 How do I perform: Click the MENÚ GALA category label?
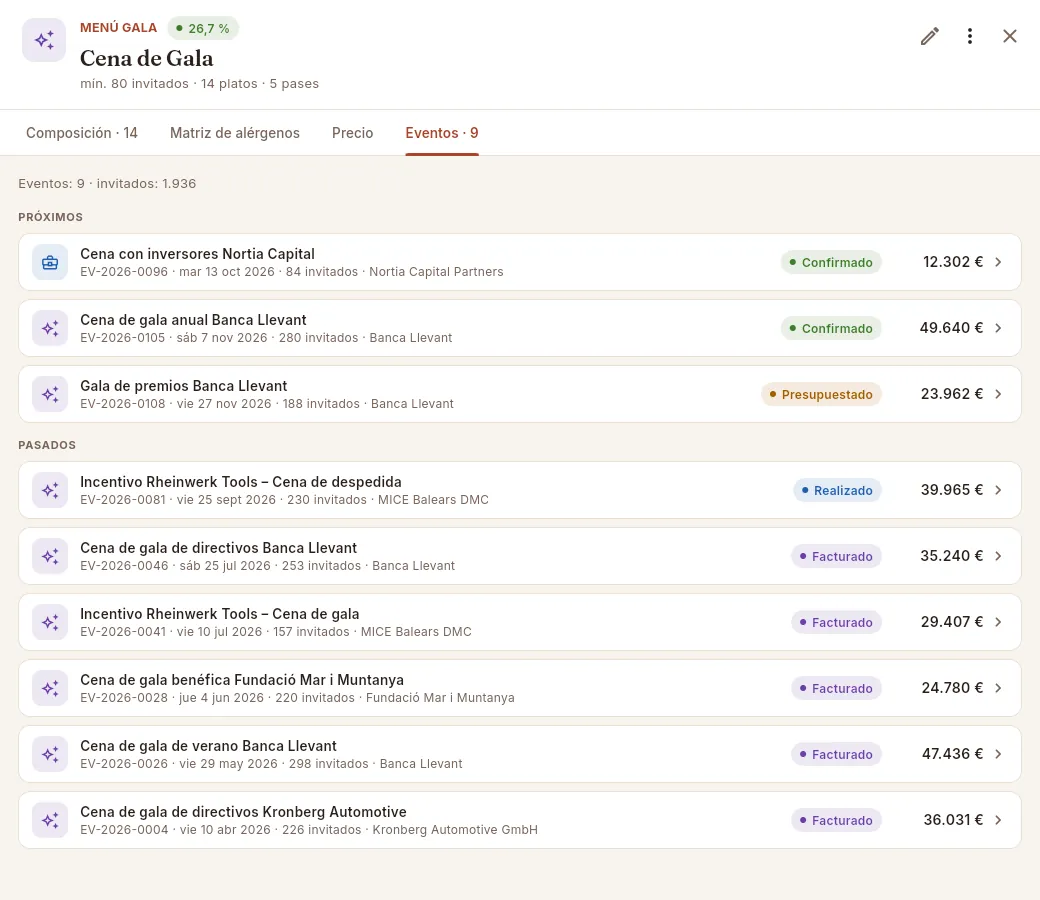point(119,28)
